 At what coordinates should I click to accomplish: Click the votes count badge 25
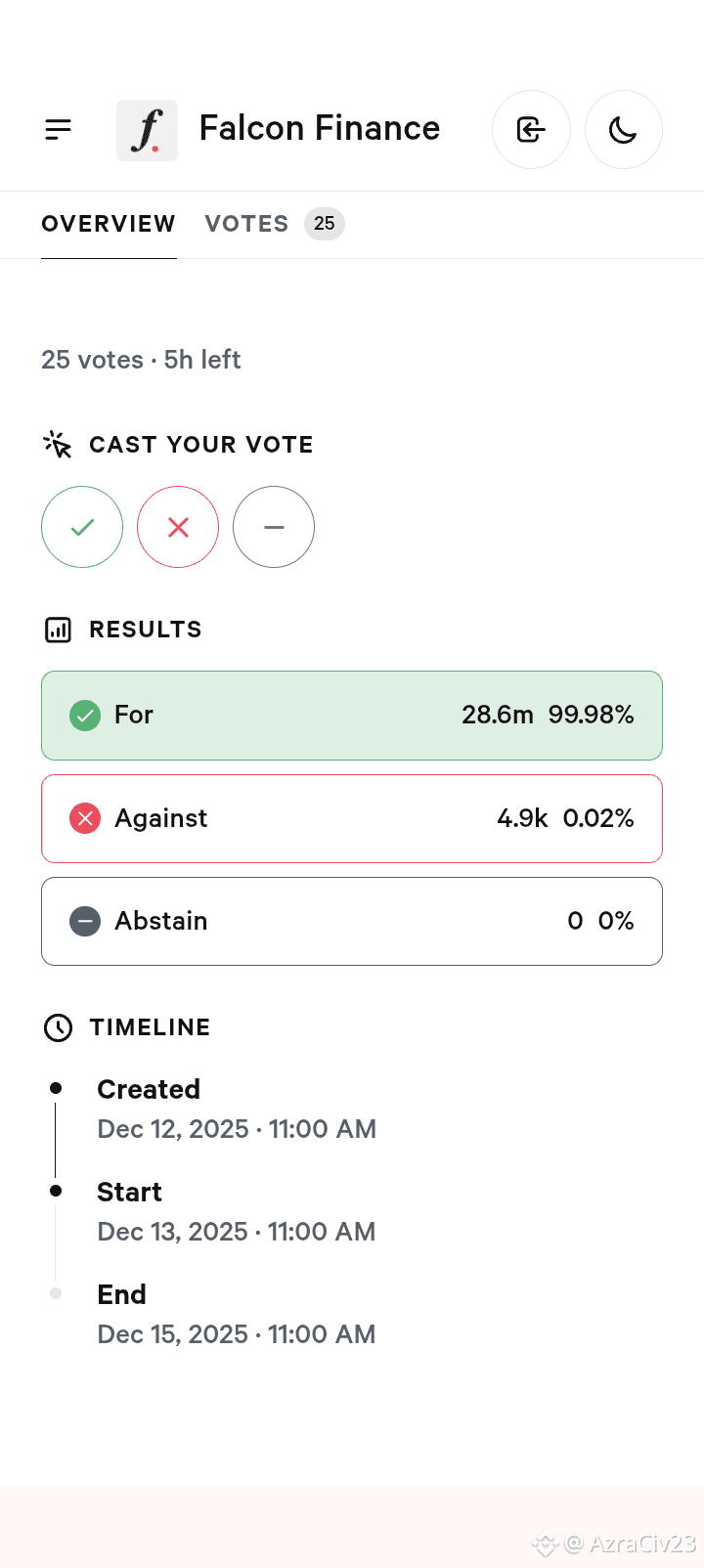tap(324, 224)
